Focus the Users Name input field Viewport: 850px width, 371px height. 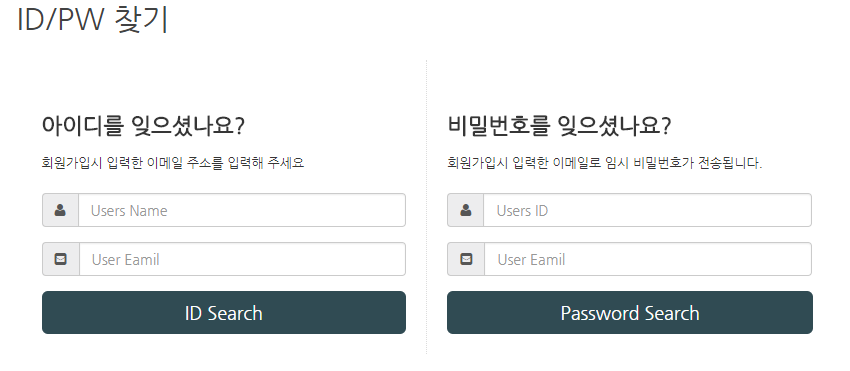pyautogui.click(x=242, y=210)
